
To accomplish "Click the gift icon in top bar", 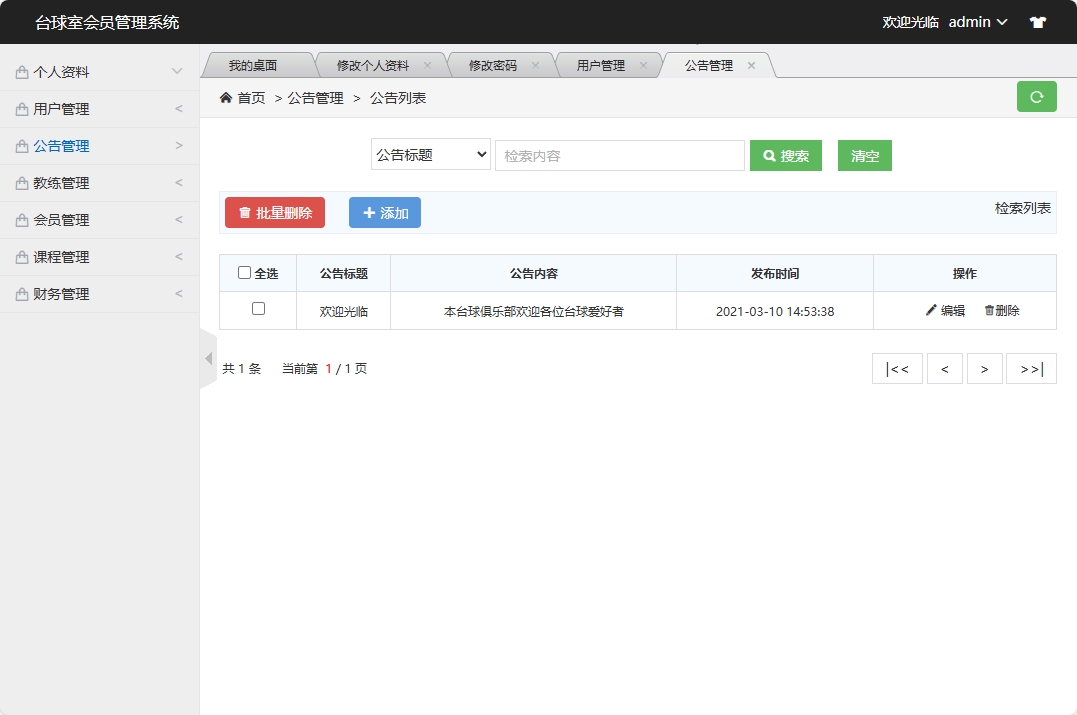I will 1037,21.
